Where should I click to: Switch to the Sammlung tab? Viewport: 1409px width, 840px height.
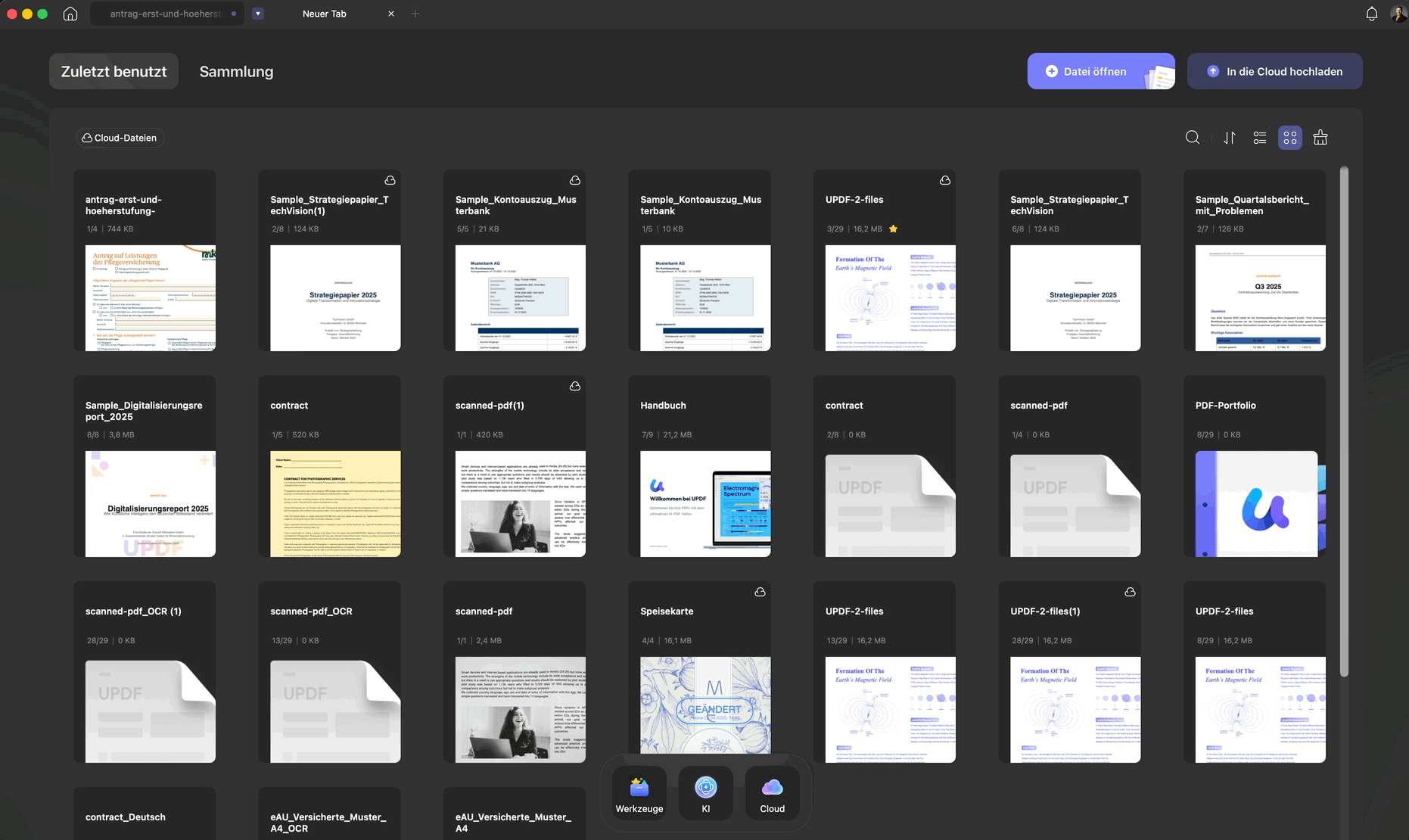(x=236, y=71)
